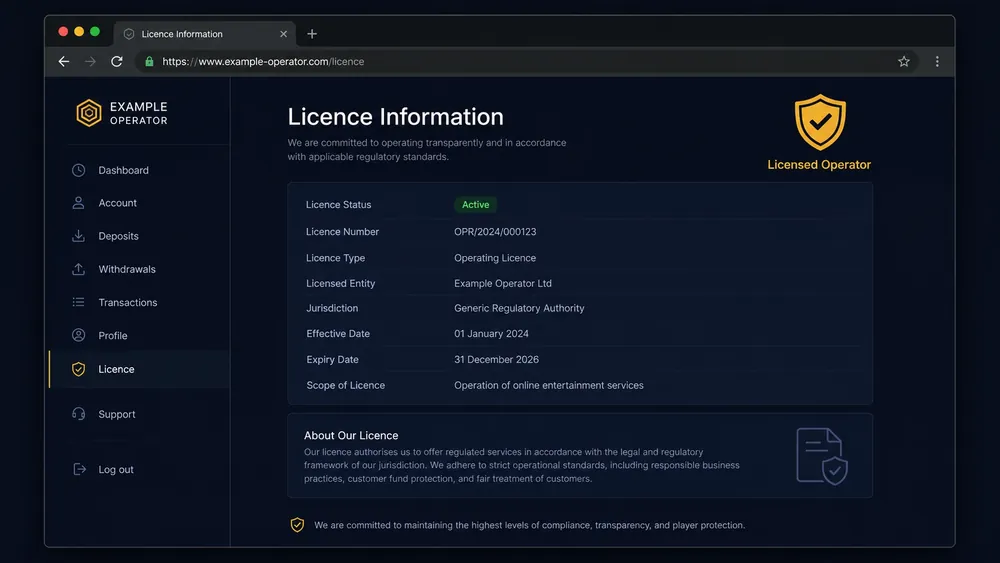Go to Withdrawals in sidebar
Image resolution: width=1000 pixels, height=563 pixels.
(139, 269)
